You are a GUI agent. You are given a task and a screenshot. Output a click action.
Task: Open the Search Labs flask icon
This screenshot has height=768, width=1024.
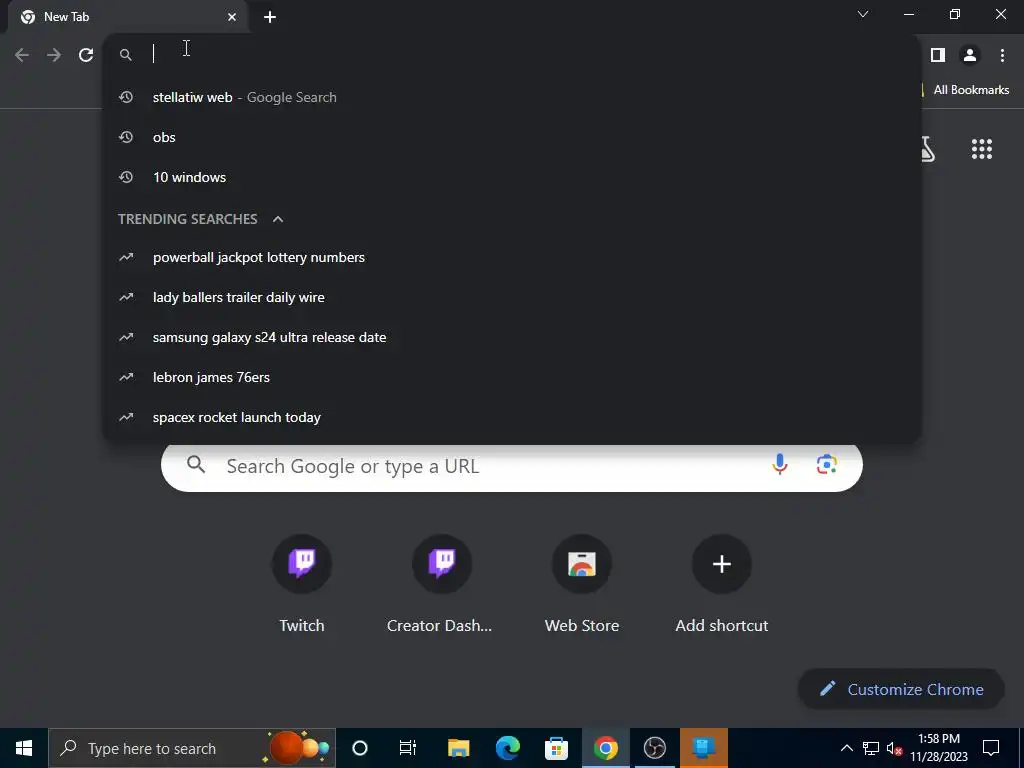(x=927, y=149)
